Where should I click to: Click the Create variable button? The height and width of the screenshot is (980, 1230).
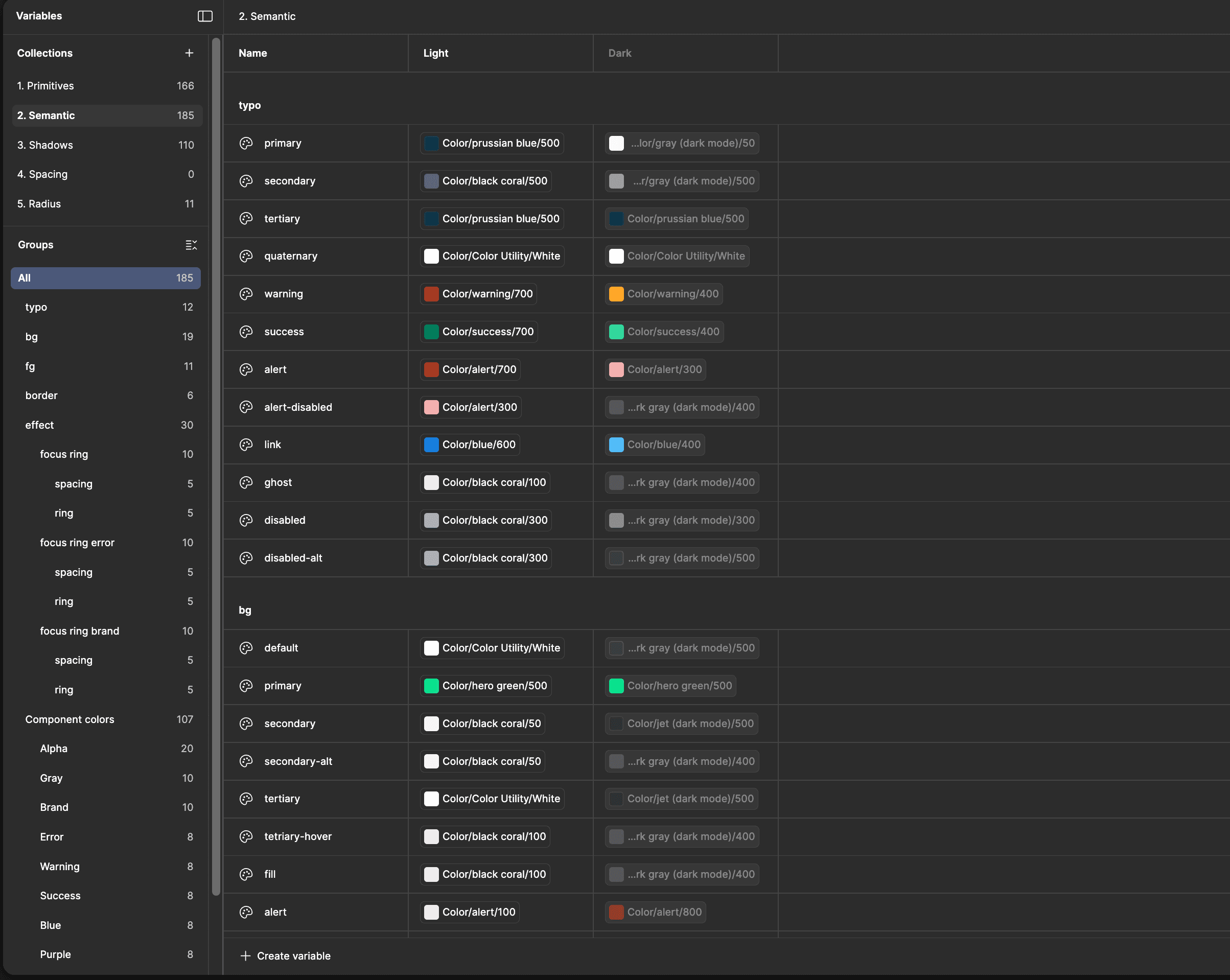(293, 955)
